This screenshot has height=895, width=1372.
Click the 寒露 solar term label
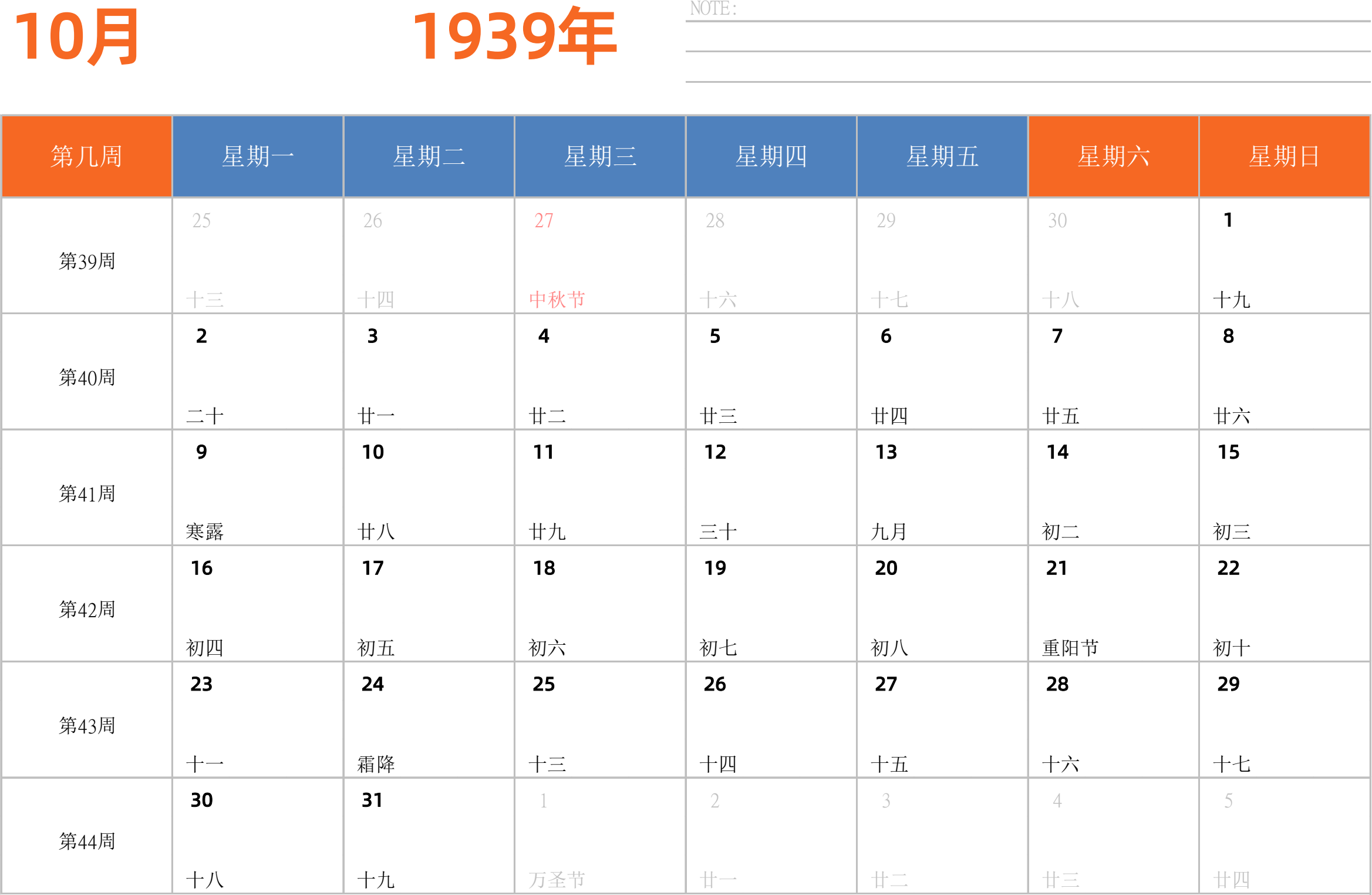point(205,531)
